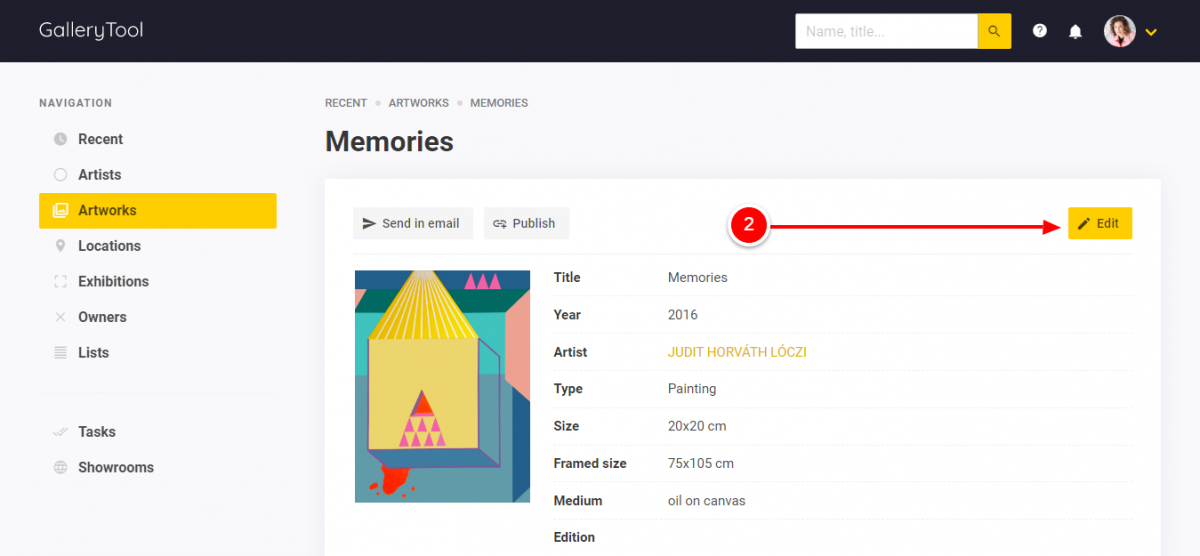The height and width of the screenshot is (556, 1200).
Task: Click the year value 2016
Action: point(683,314)
